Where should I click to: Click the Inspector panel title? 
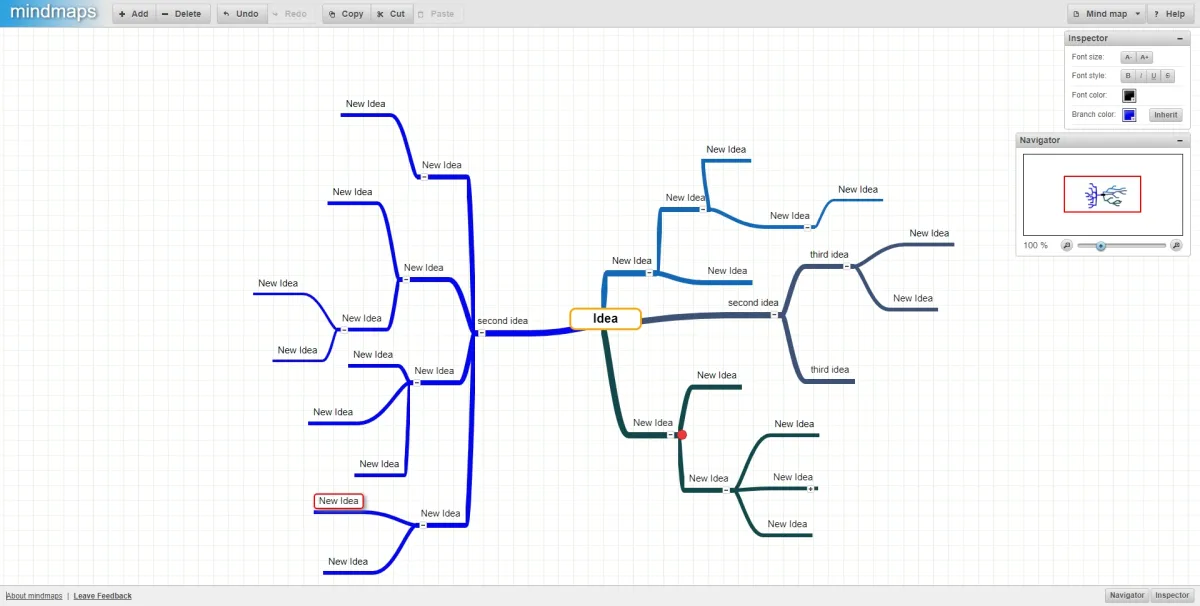click(x=1087, y=38)
